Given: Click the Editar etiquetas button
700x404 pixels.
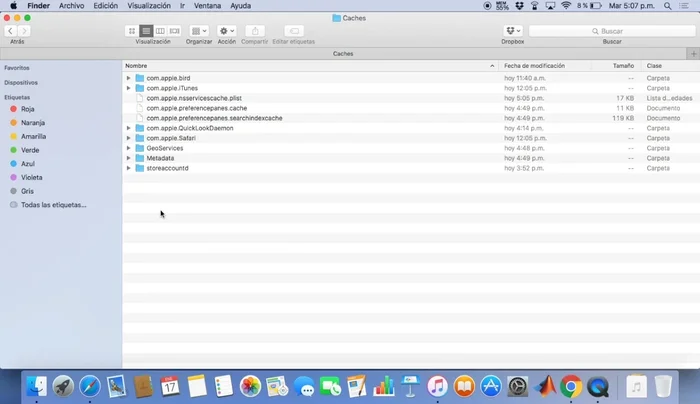Looking at the screenshot, I should pyautogui.click(x=294, y=31).
